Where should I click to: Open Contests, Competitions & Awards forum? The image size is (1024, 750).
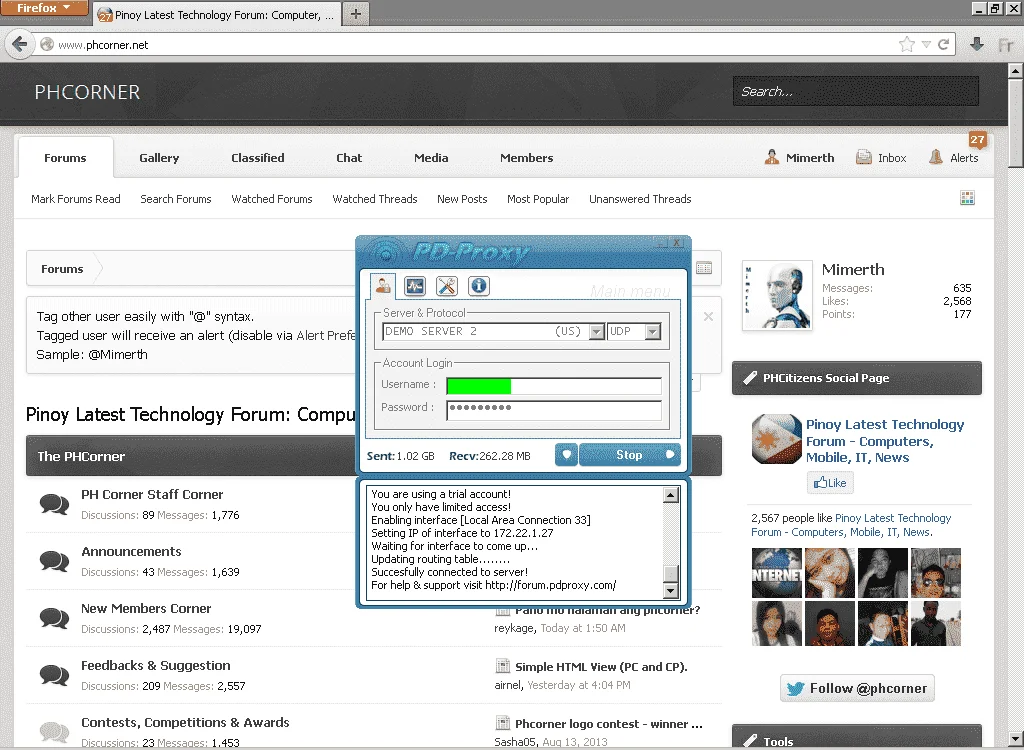coord(185,722)
